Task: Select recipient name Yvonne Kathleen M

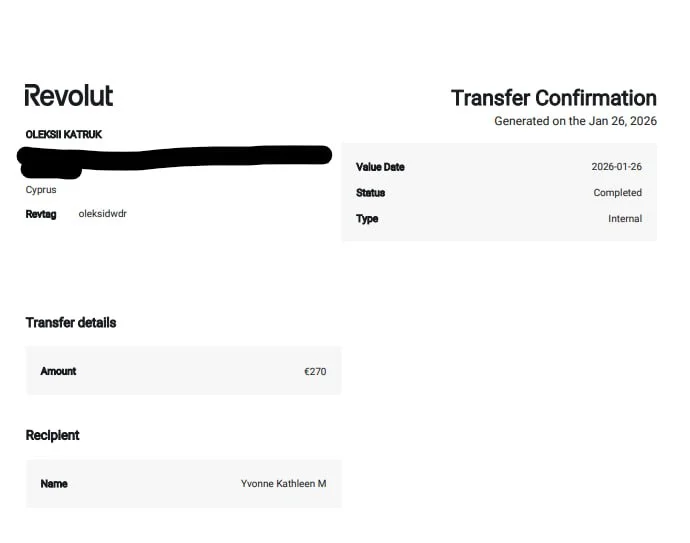Action: click(283, 484)
